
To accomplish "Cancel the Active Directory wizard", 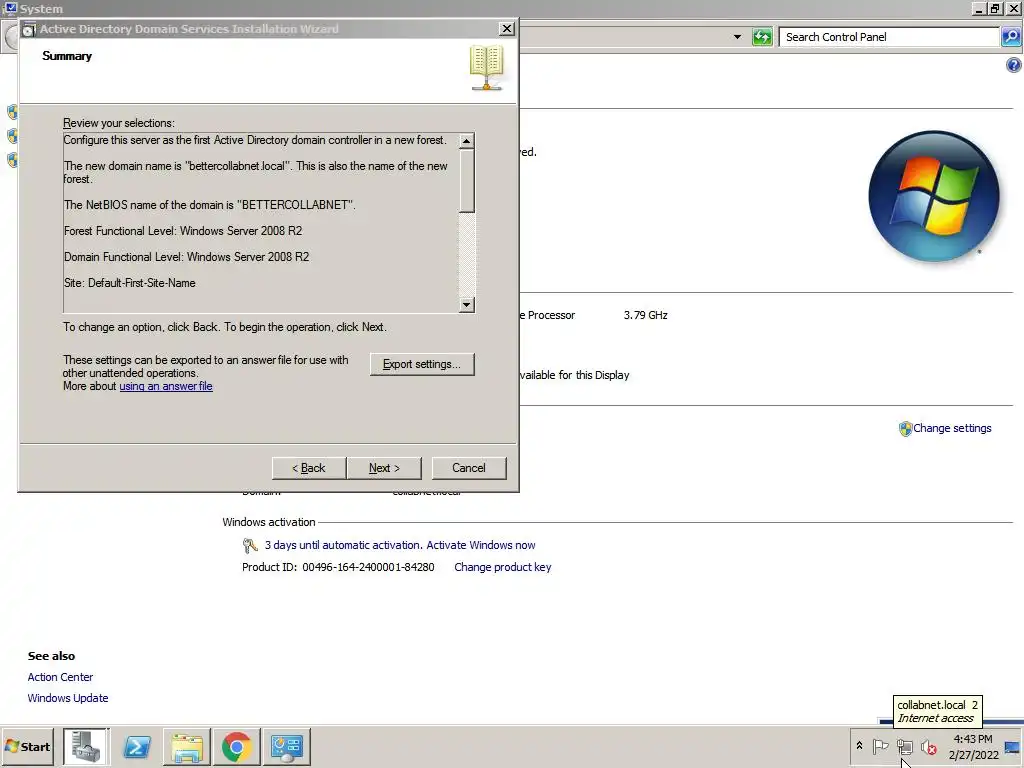I will 469,468.
